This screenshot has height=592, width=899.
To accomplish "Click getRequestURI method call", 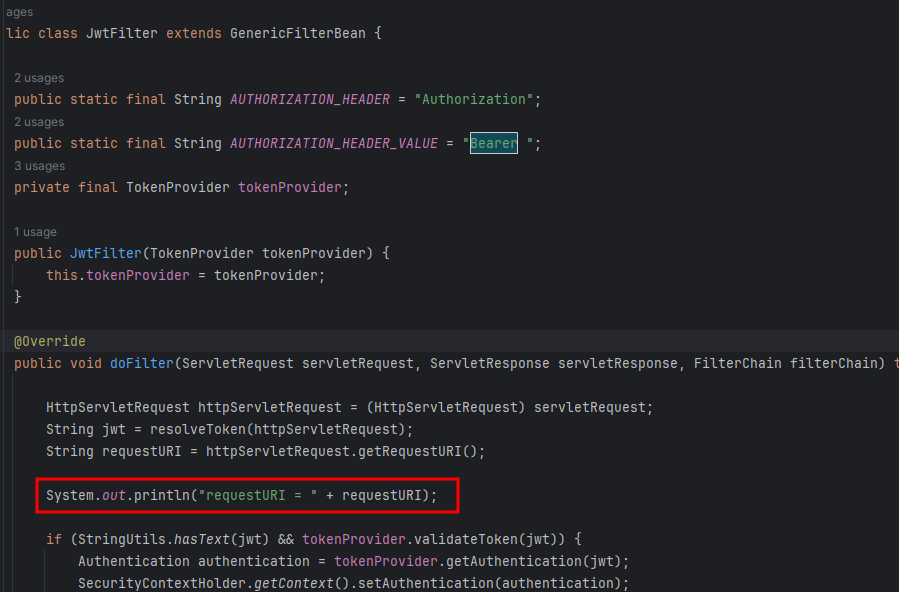I will click(409, 452).
